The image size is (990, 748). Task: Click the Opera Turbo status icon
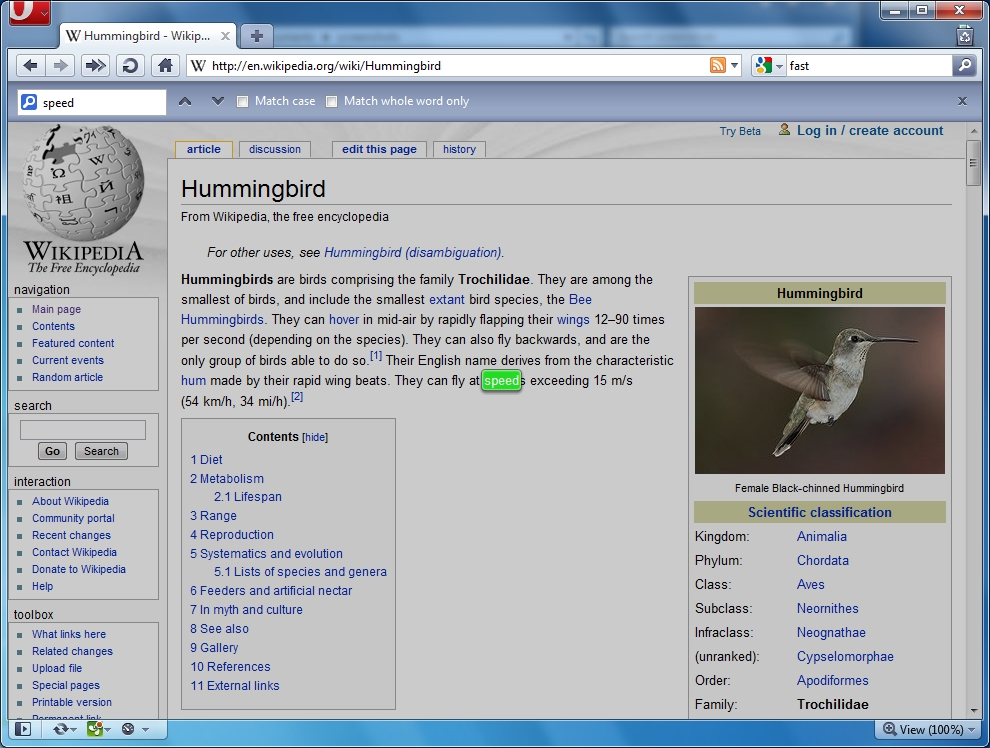128,729
